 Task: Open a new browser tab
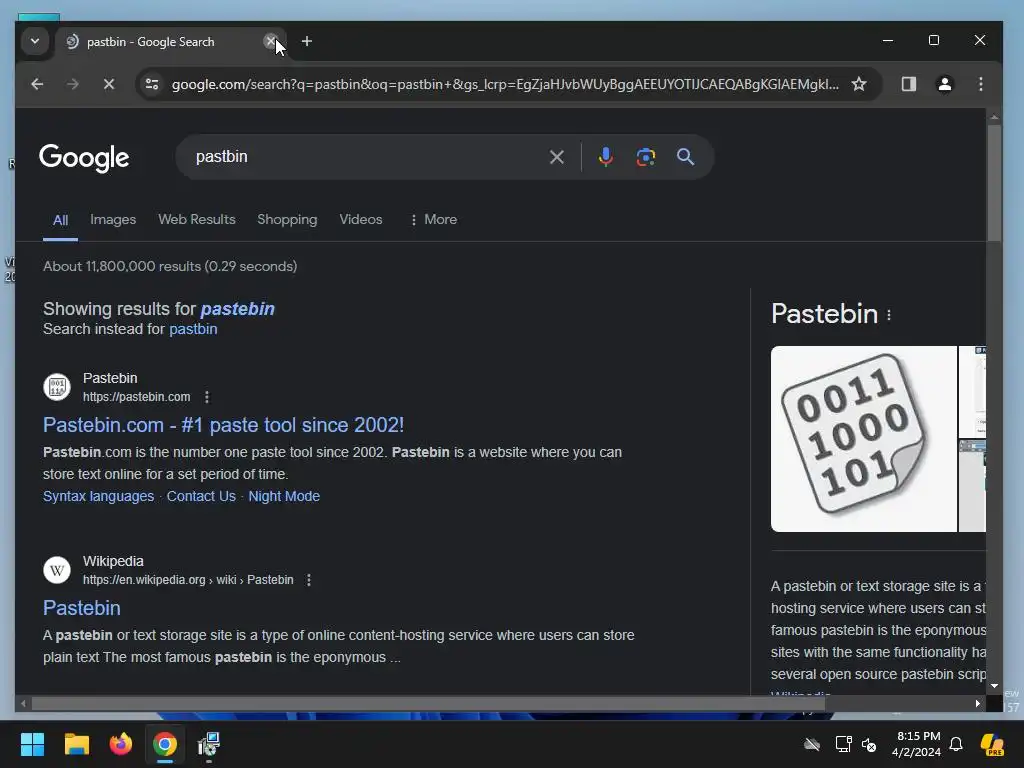(306, 41)
